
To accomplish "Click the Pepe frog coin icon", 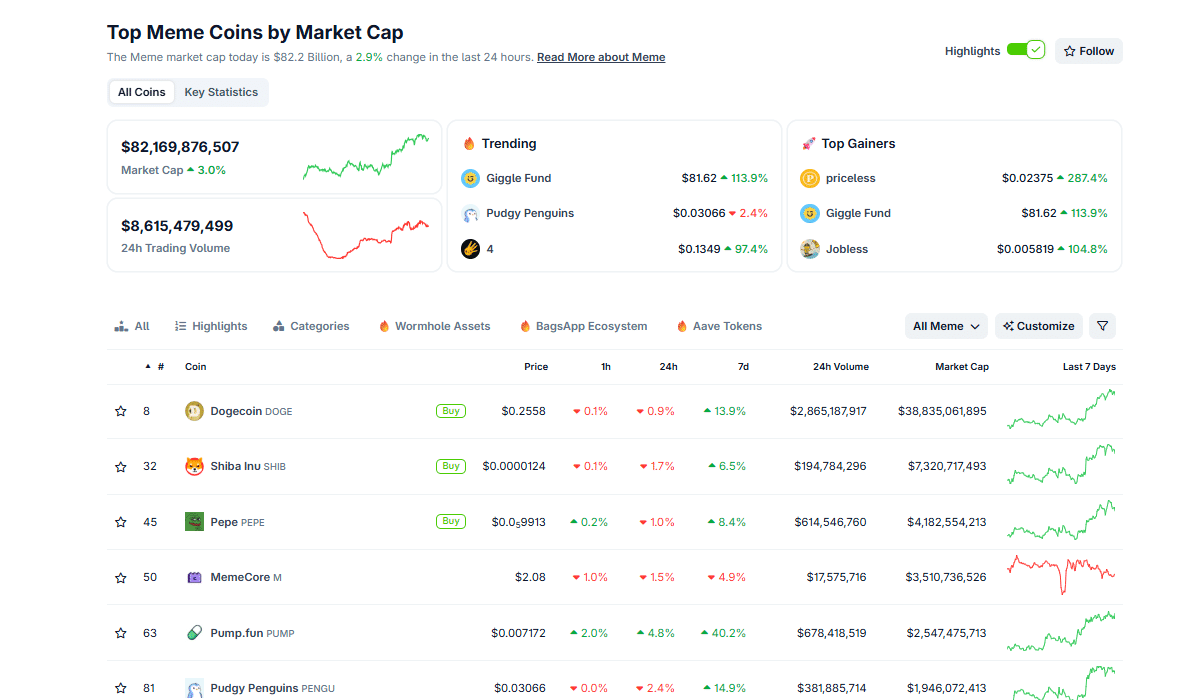I will pos(194,522).
